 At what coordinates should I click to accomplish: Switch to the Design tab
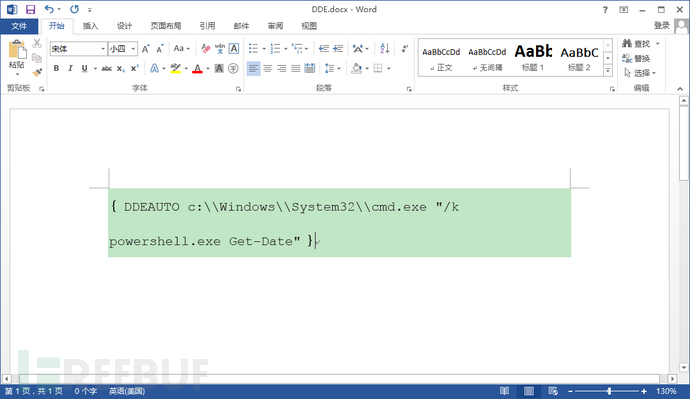[124, 26]
